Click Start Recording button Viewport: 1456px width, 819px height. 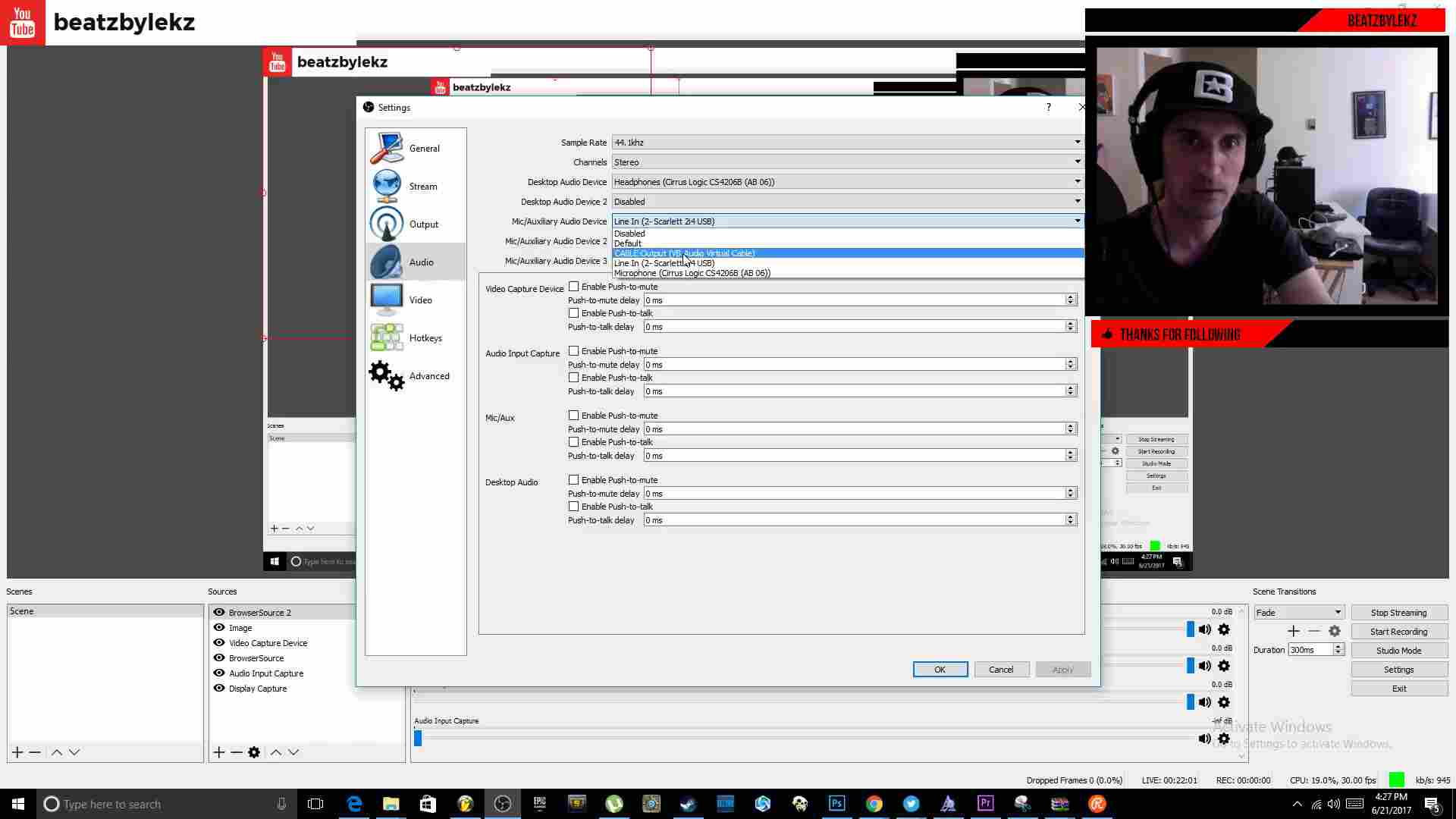[x=1399, y=632]
